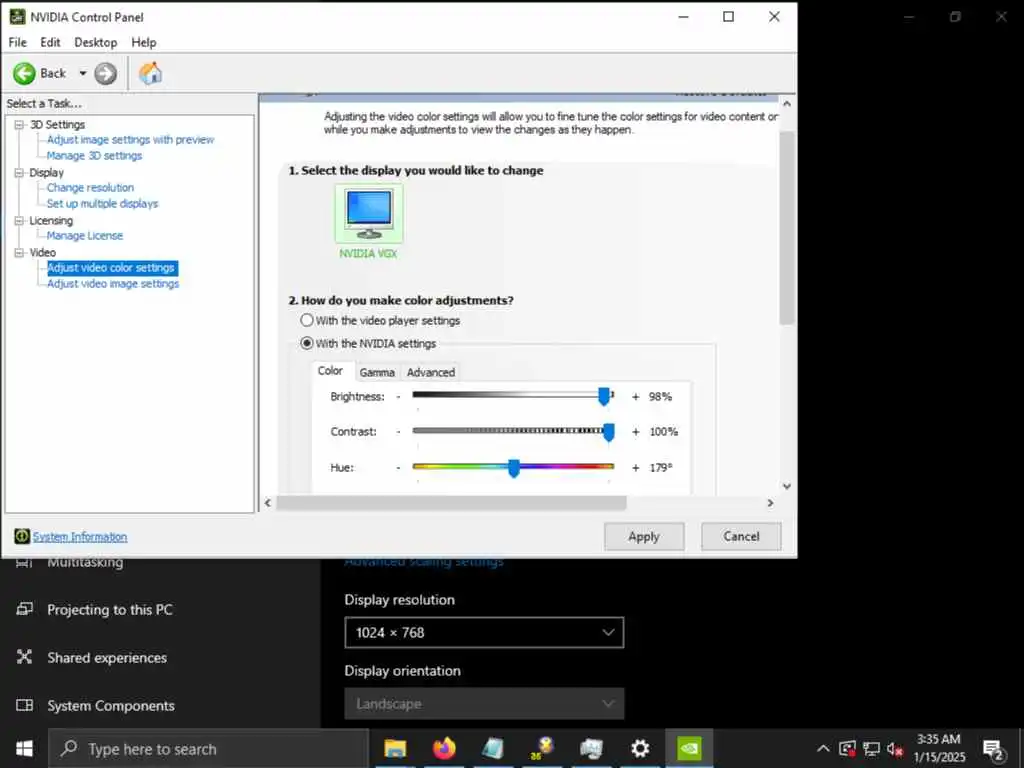Image resolution: width=1024 pixels, height=768 pixels.
Task: Click the taskbar search box
Action: coord(209,748)
